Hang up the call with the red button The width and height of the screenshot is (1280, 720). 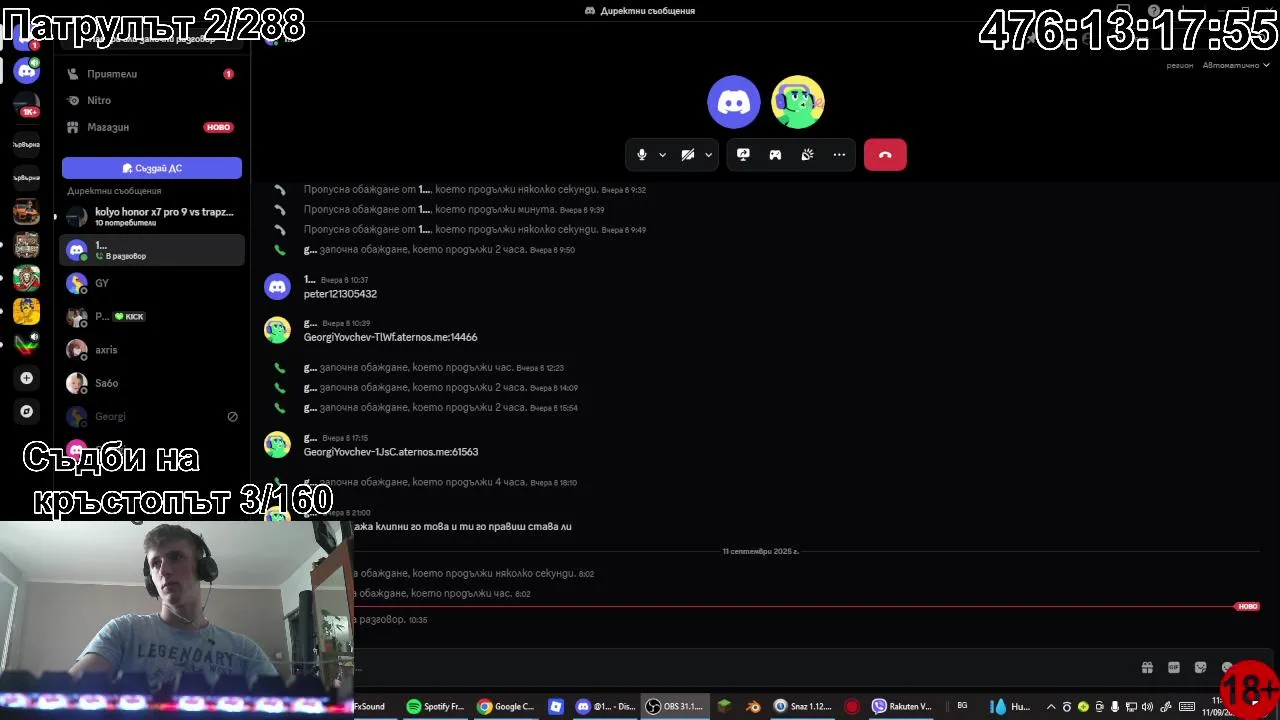[885, 155]
